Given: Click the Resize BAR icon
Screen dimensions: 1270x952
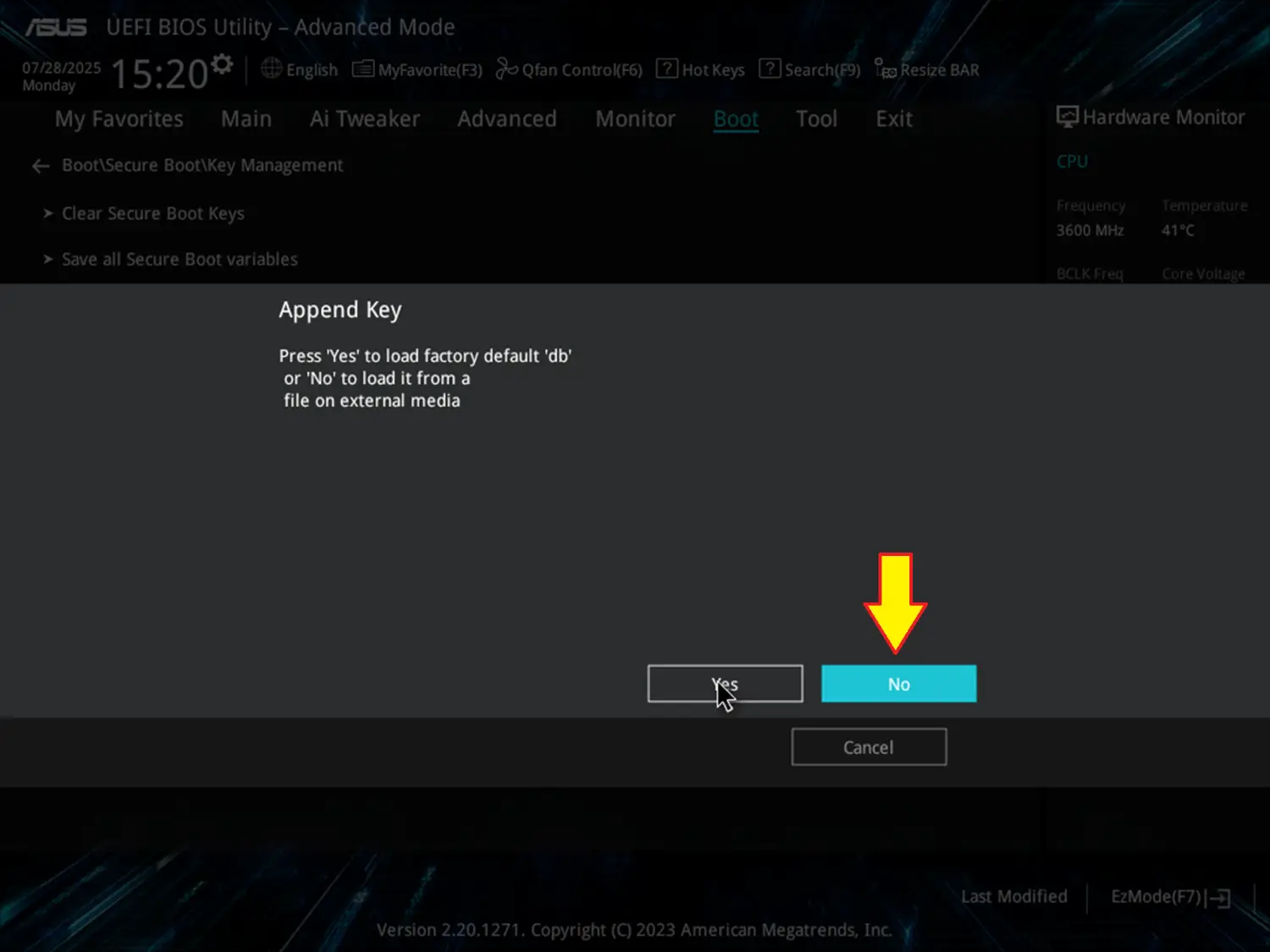Looking at the screenshot, I should pos(885,69).
